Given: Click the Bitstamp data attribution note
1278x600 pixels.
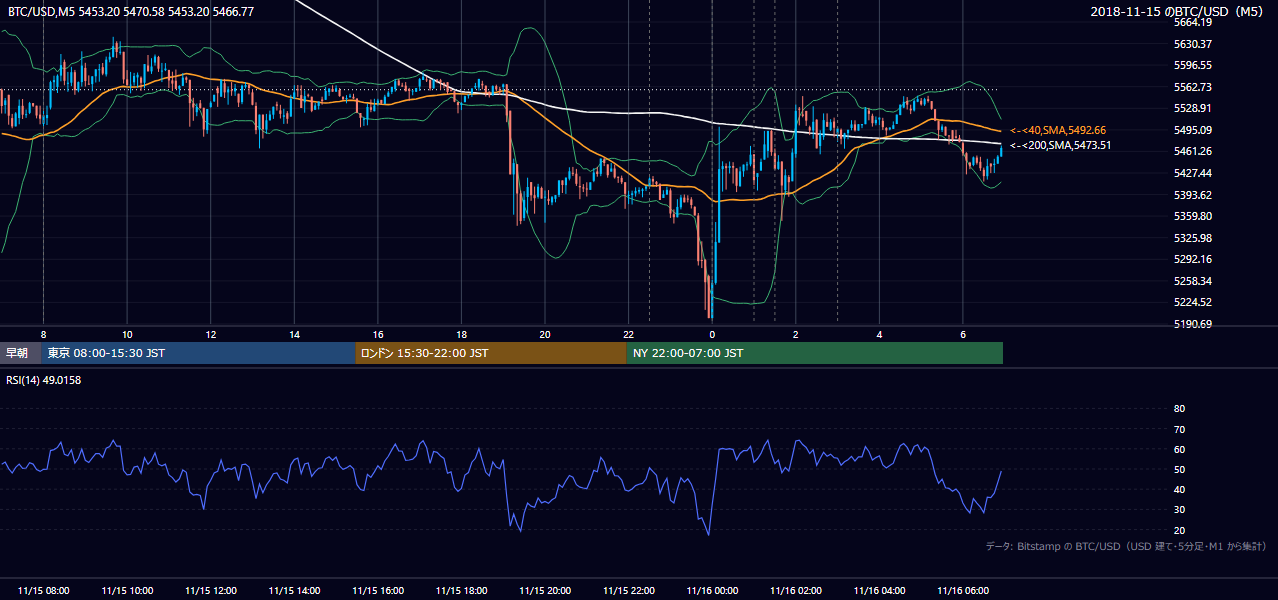Looking at the screenshot, I should 1126,546.
